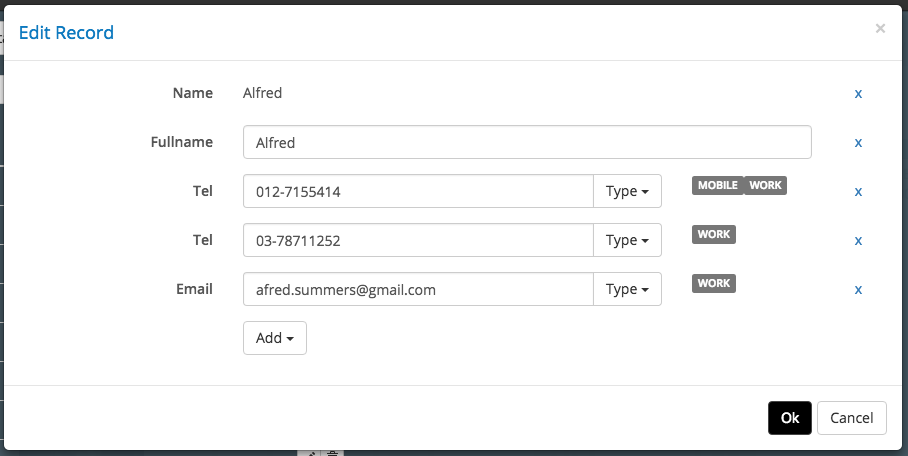Image resolution: width=908 pixels, height=456 pixels.
Task: Expand Type dropdown for 03-78711252
Action: 627,240
